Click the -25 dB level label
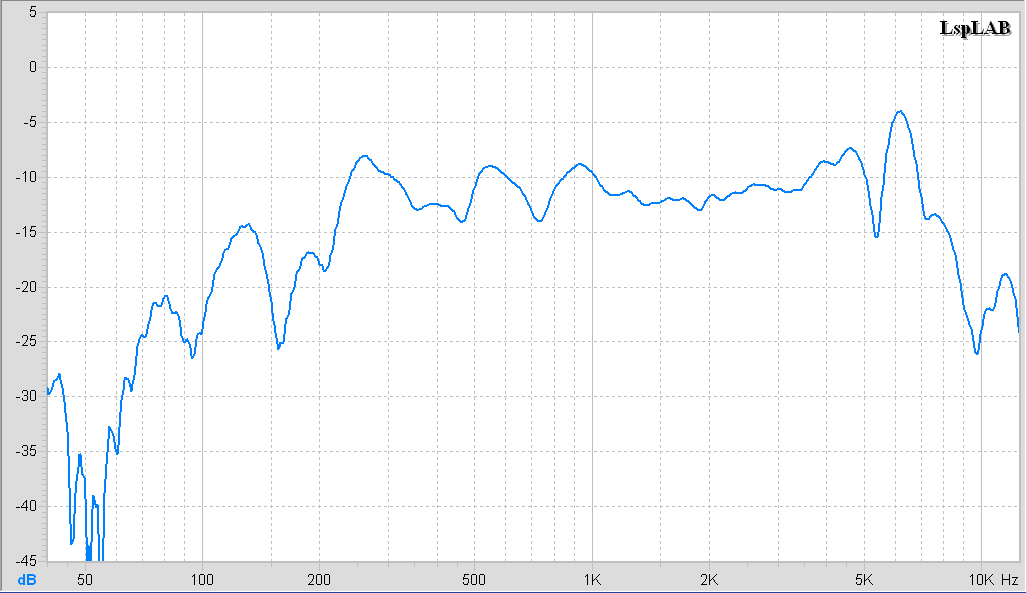 point(26,342)
